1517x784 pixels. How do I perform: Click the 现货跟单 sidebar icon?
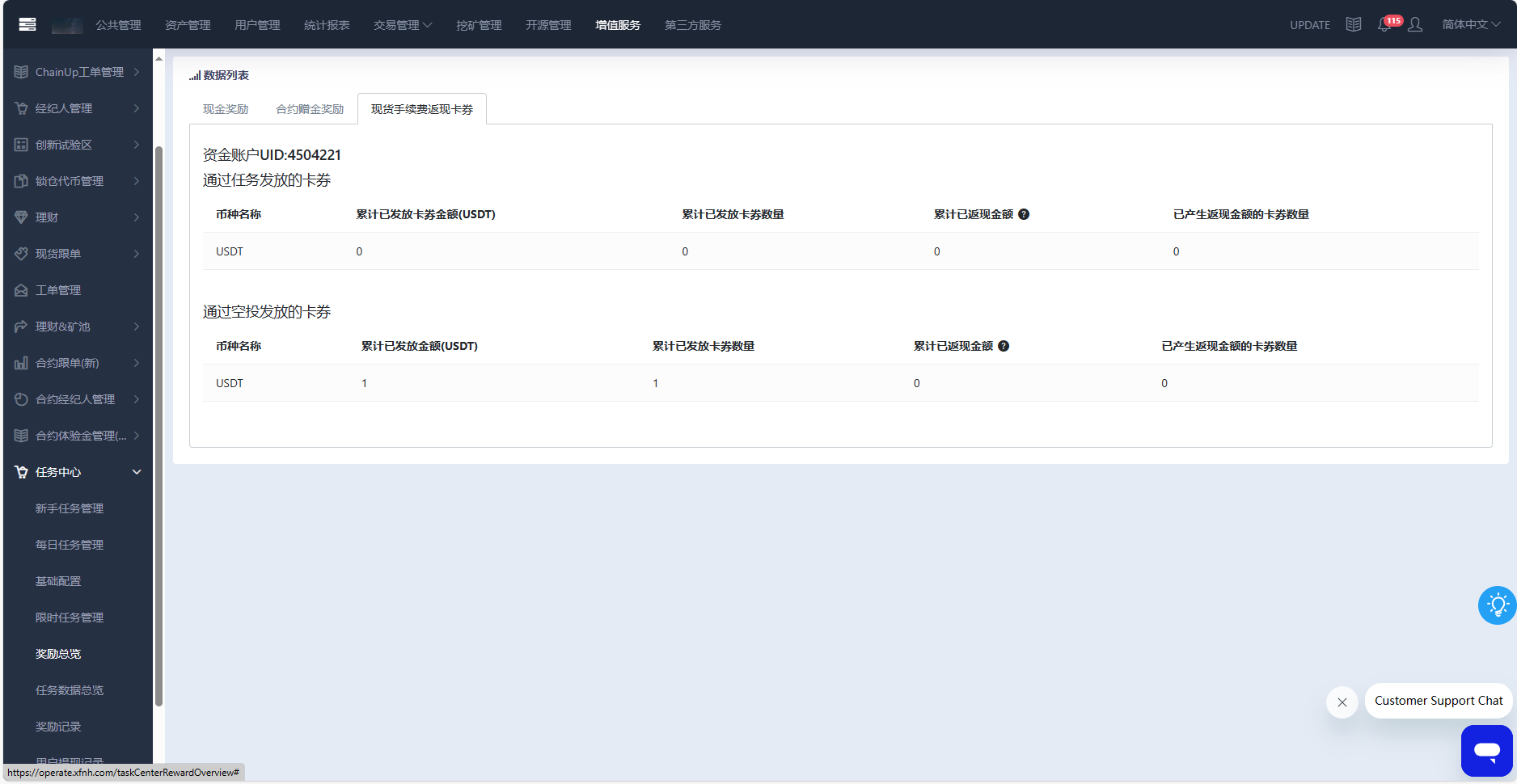[21, 254]
